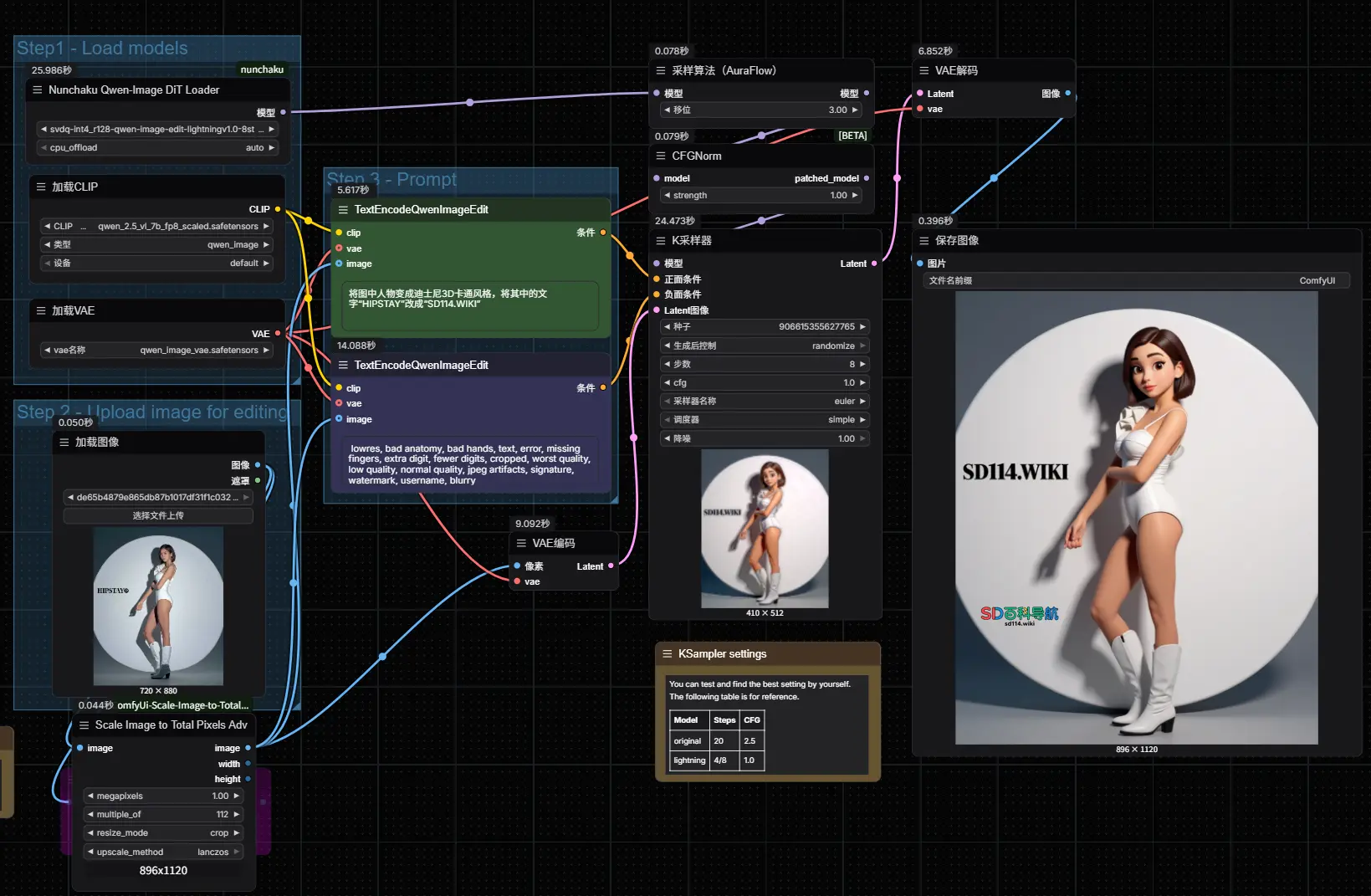Select the Step1 - Load models group title
The height and width of the screenshot is (896, 1371).
click(x=102, y=49)
